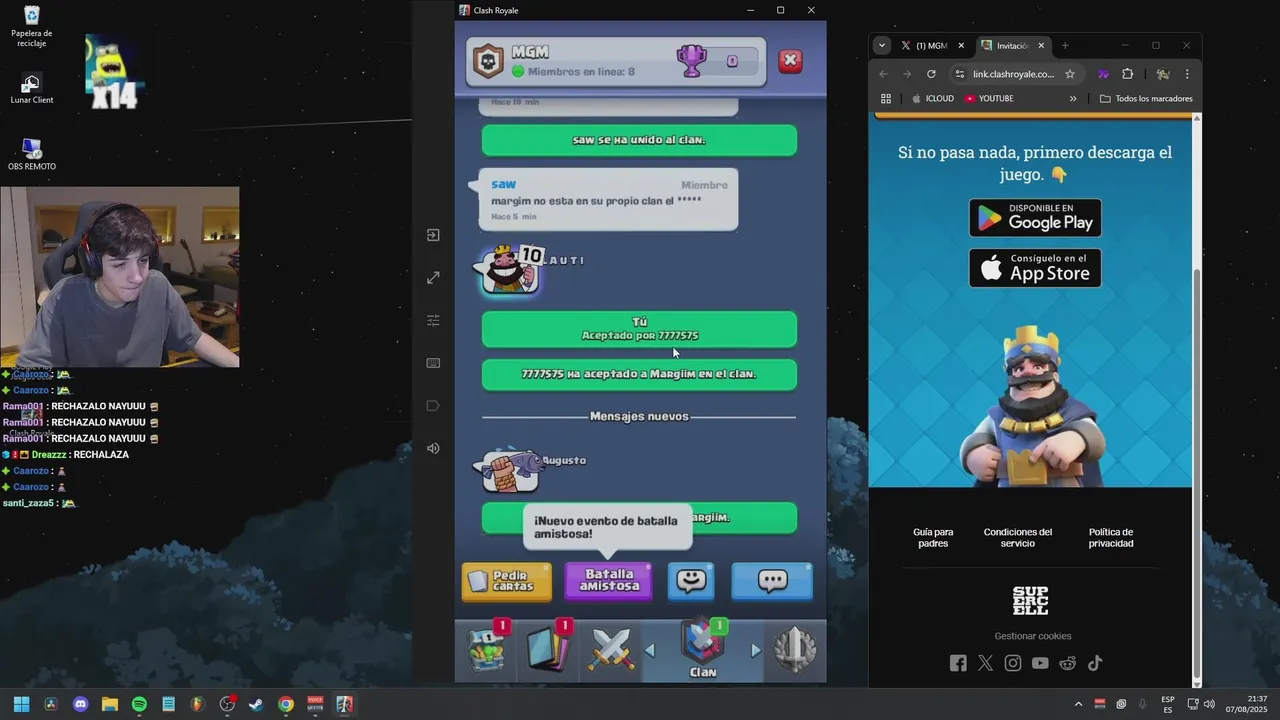Open the emote picker button
This screenshot has height=720, width=1280.
tap(691, 581)
